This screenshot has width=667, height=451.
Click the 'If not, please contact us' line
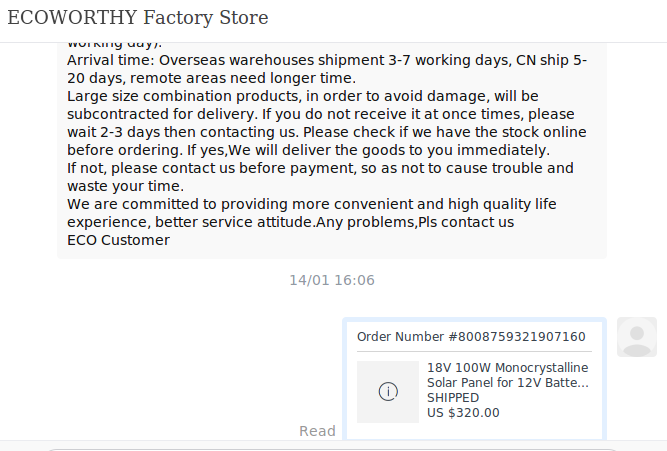click(320, 168)
